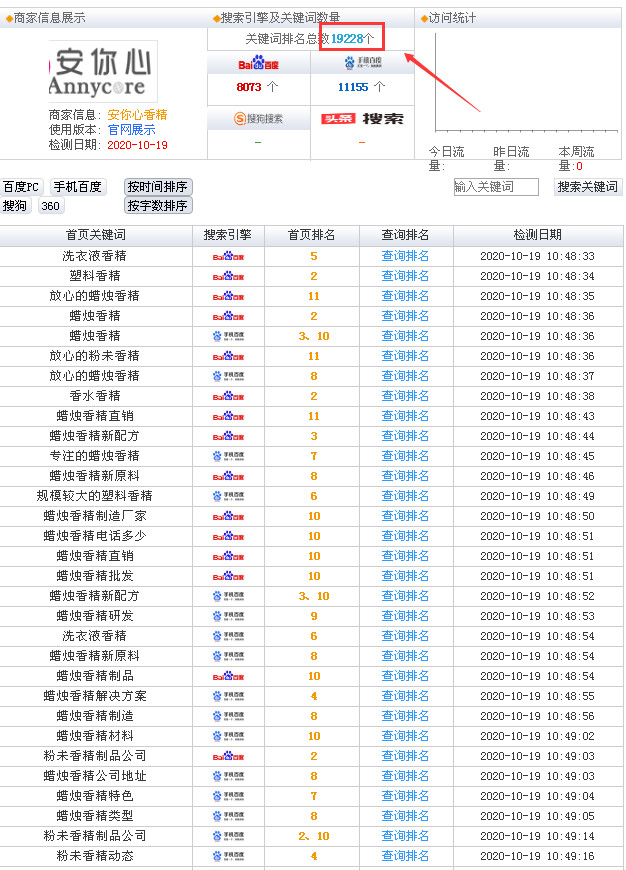Select the 搜狗 filter button

point(15,206)
